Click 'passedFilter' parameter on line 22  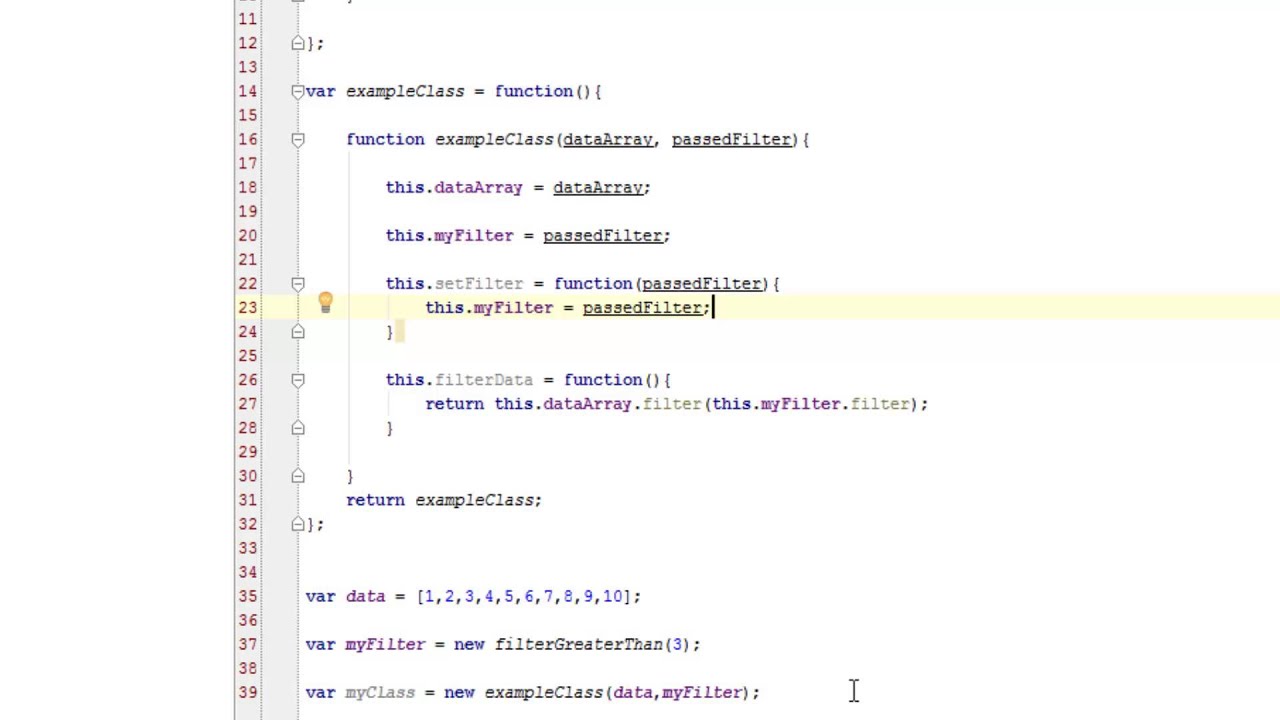click(x=701, y=283)
